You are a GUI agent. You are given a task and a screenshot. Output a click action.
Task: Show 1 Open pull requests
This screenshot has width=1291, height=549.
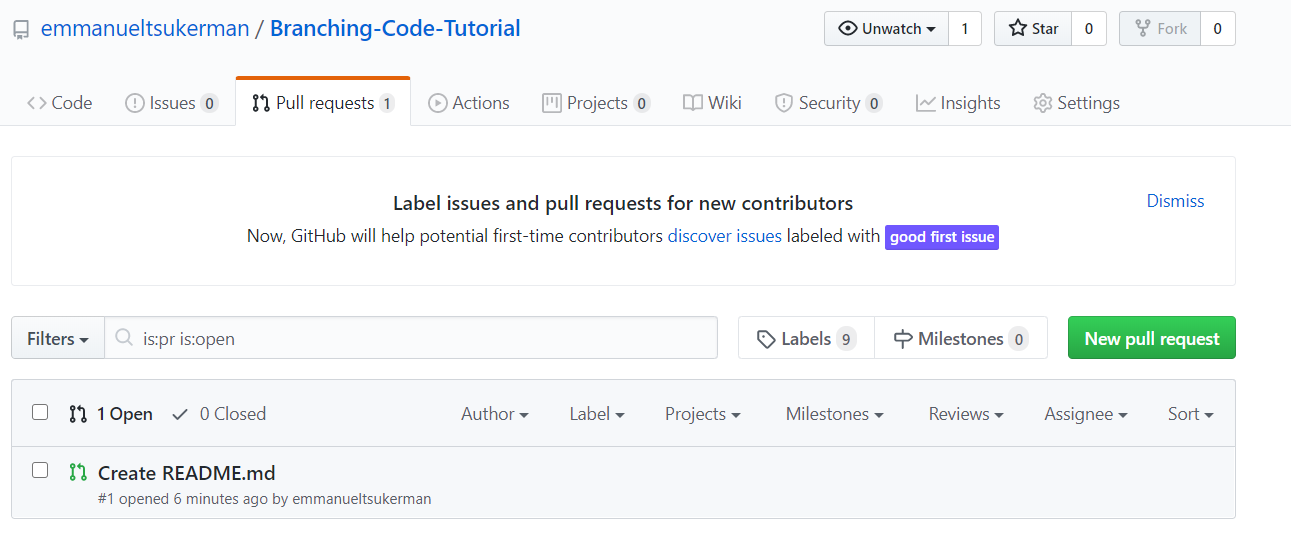111,414
